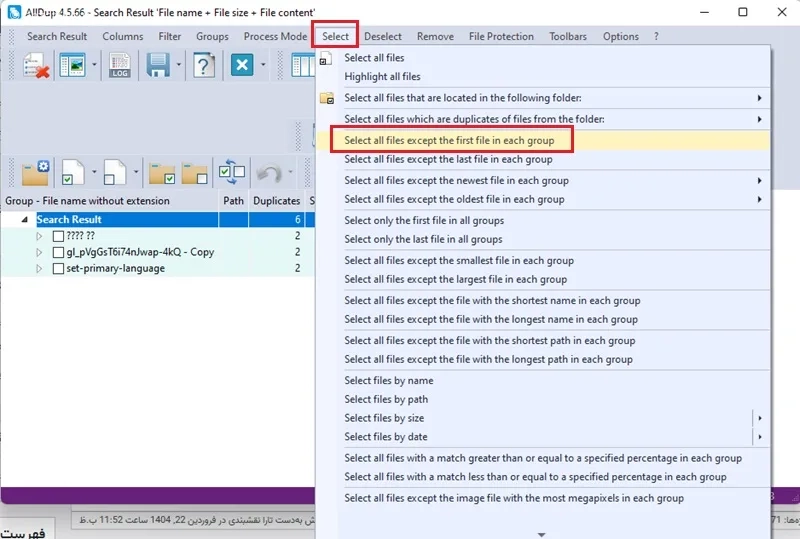
Task: Open the preview pane view icon
Action: tap(72, 65)
